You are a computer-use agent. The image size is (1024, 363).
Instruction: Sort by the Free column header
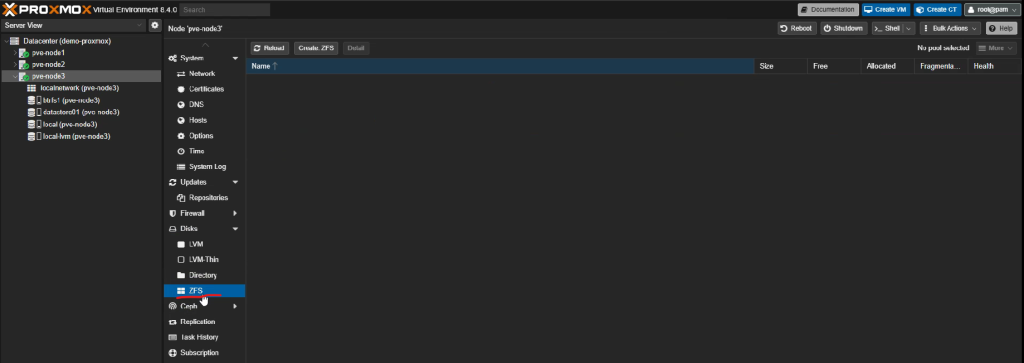(834, 66)
